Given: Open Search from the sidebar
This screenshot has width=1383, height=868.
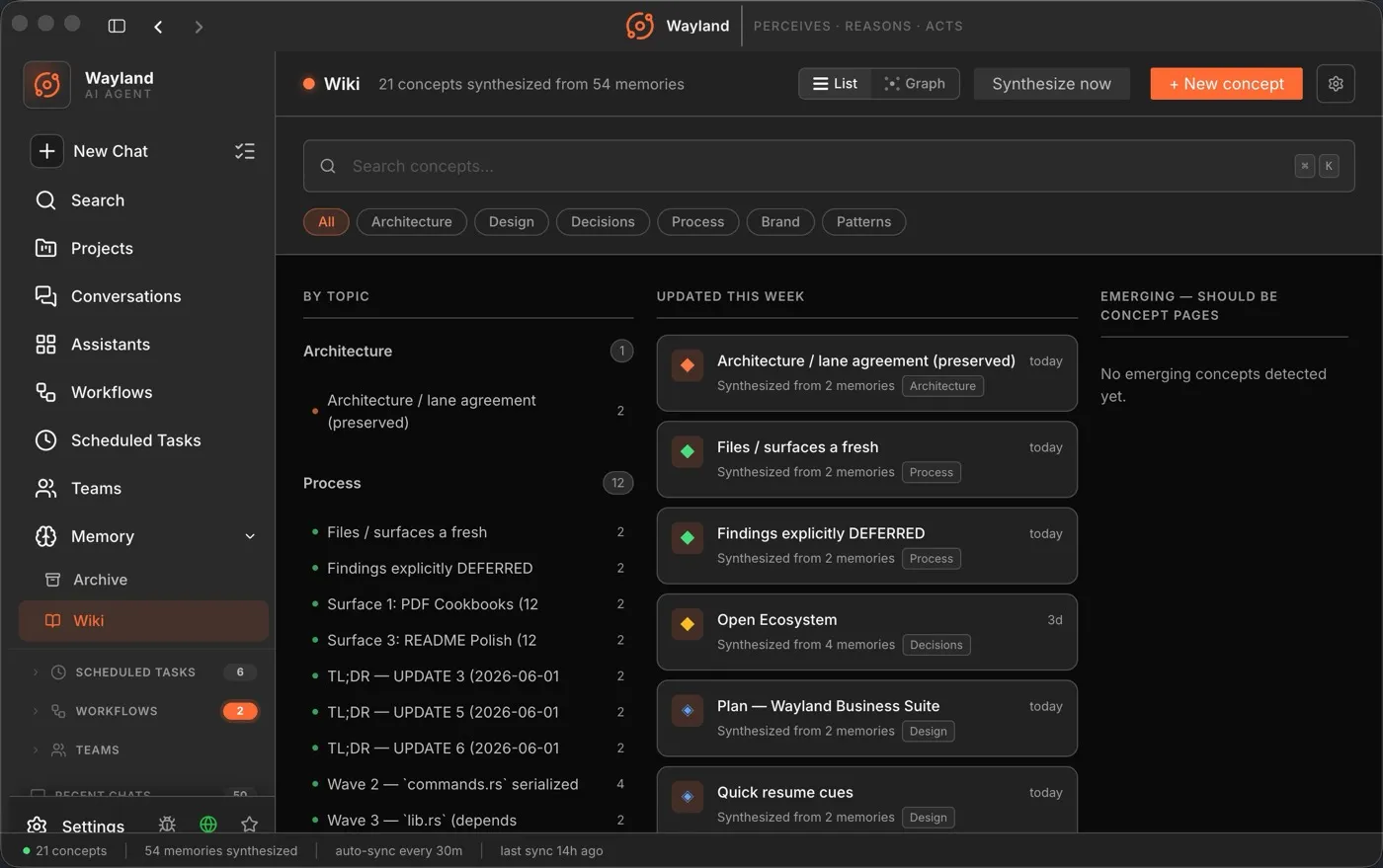Looking at the screenshot, I should pos(143,200).
